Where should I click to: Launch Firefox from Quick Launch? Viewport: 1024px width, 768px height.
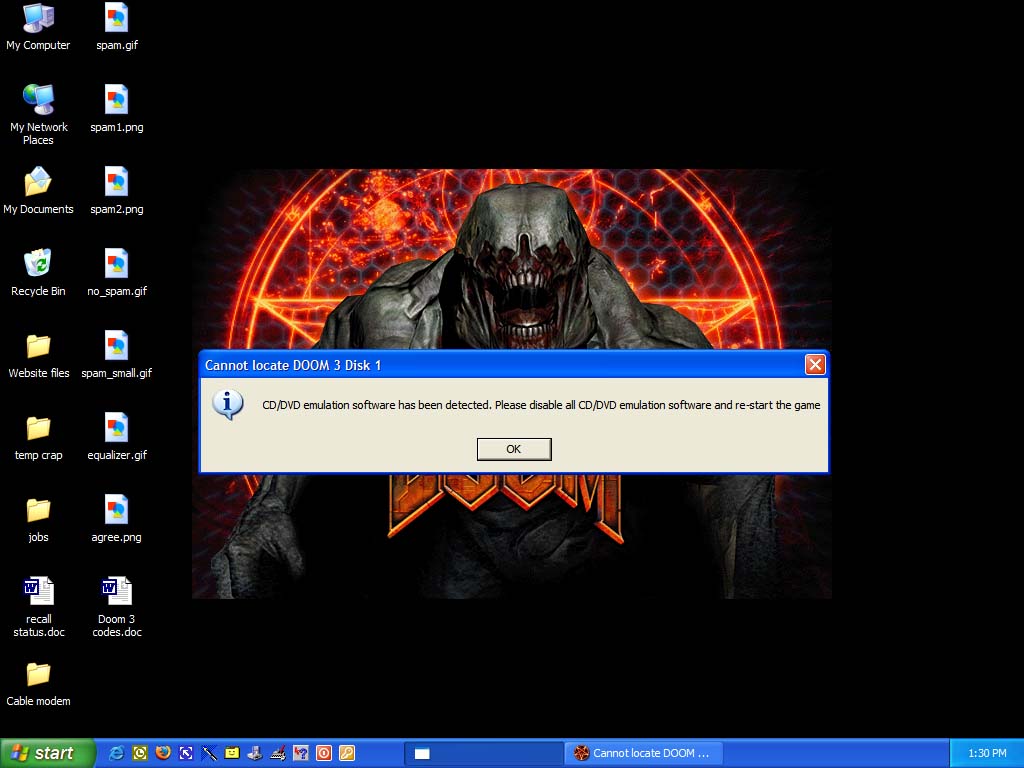coord(163,753)
